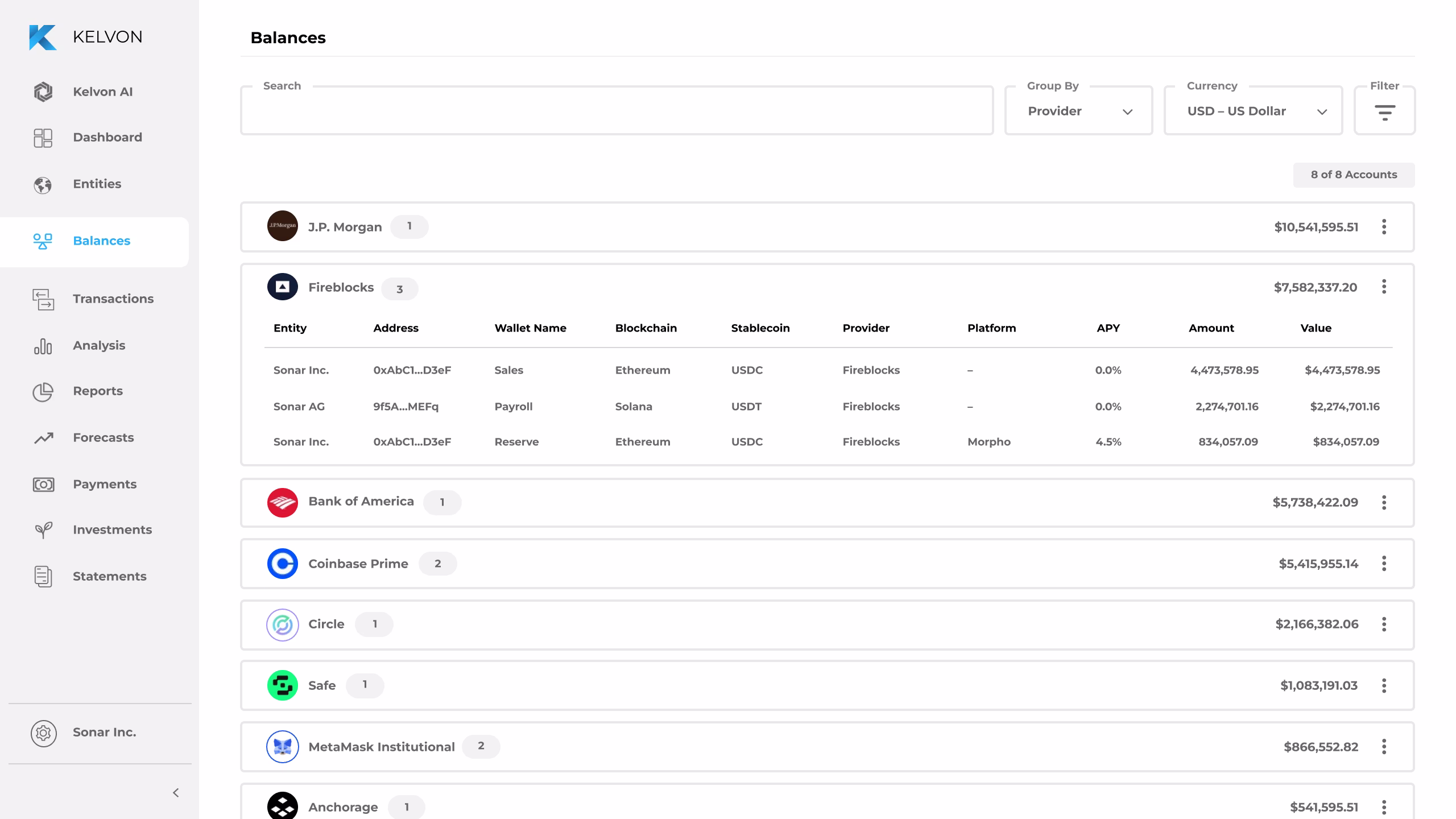Screen dimensions: 1456x819
Task: Click the Bank of America logo
Action: point(283,503)
